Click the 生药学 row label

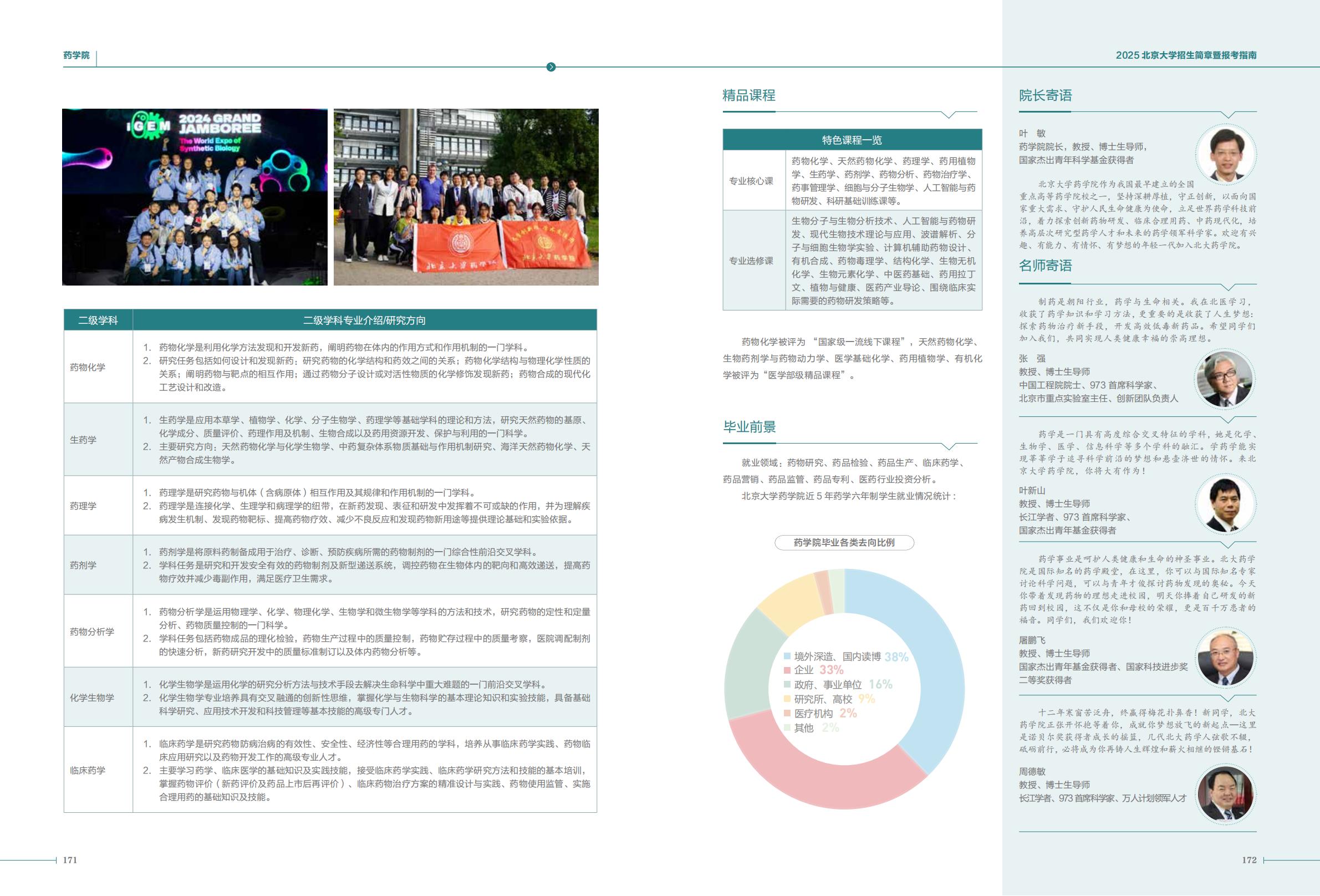[x=83, y=440]
